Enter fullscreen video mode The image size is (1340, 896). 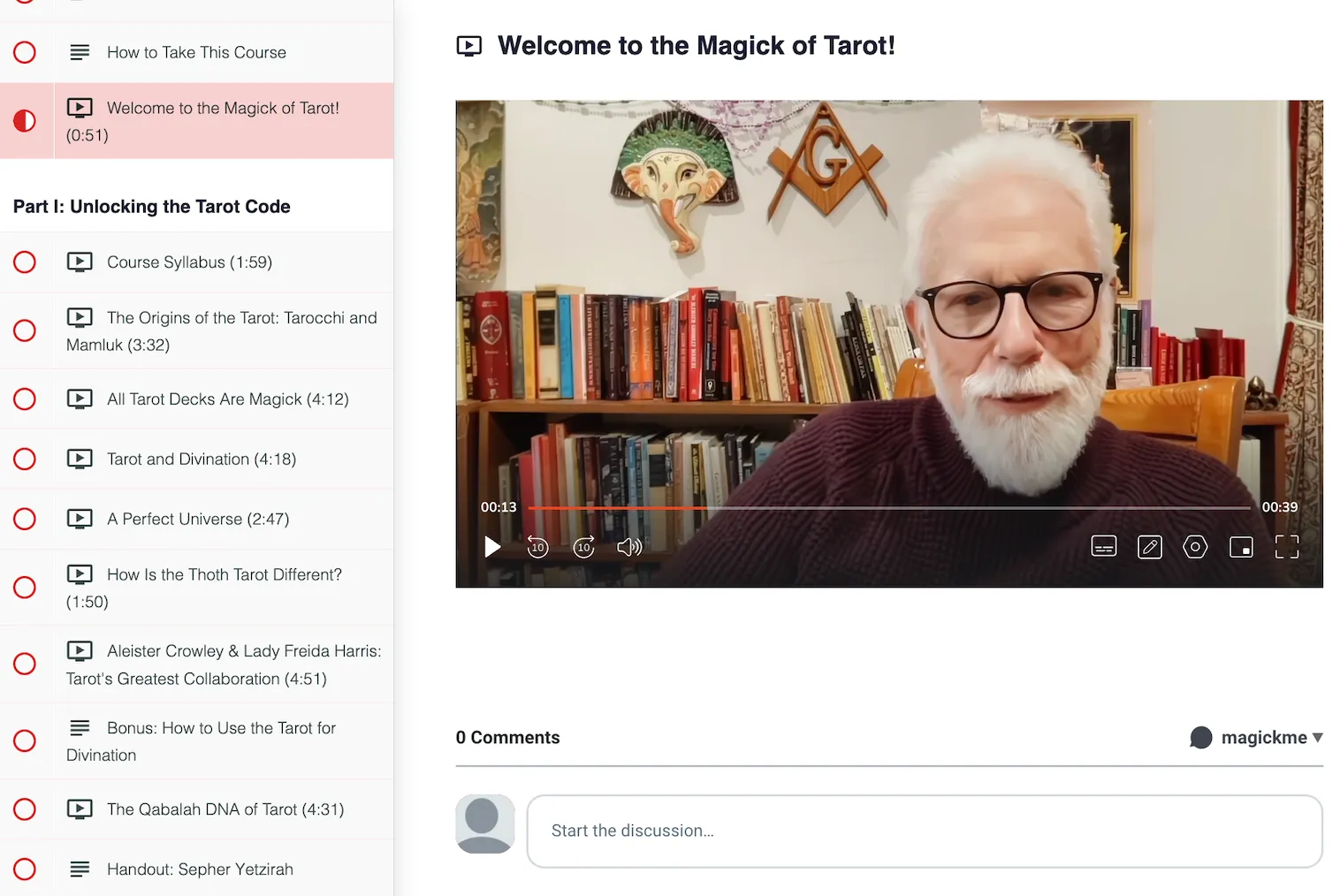pos(1287,547)
